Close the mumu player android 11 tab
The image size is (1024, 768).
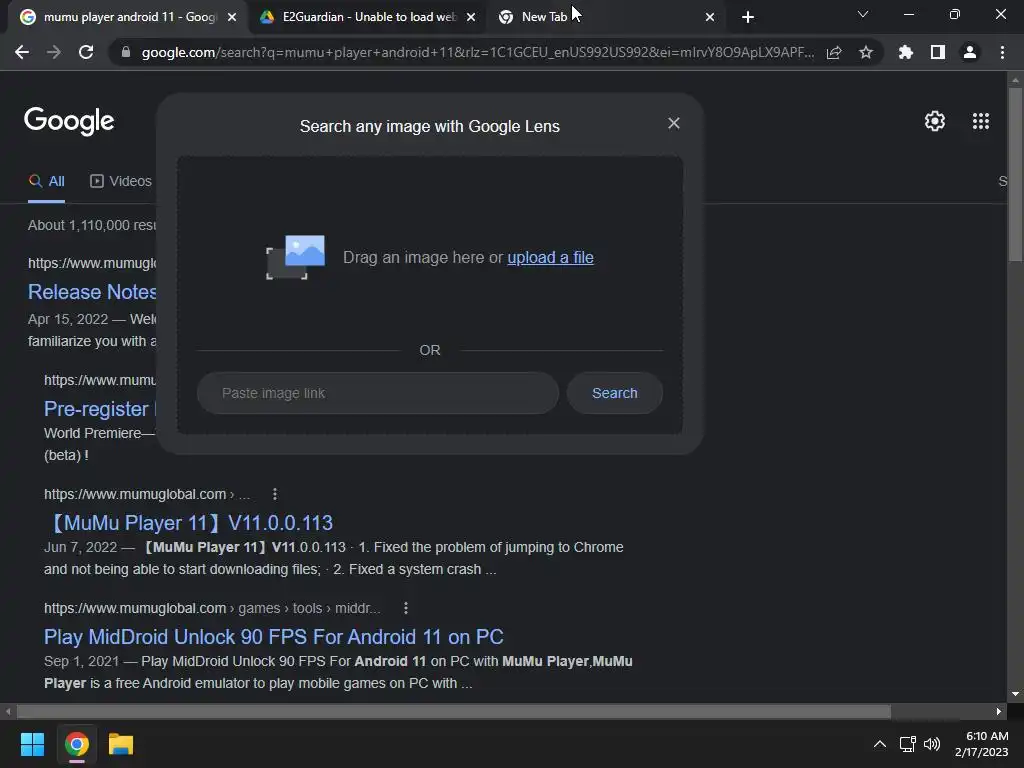click(x=232, y=18)
